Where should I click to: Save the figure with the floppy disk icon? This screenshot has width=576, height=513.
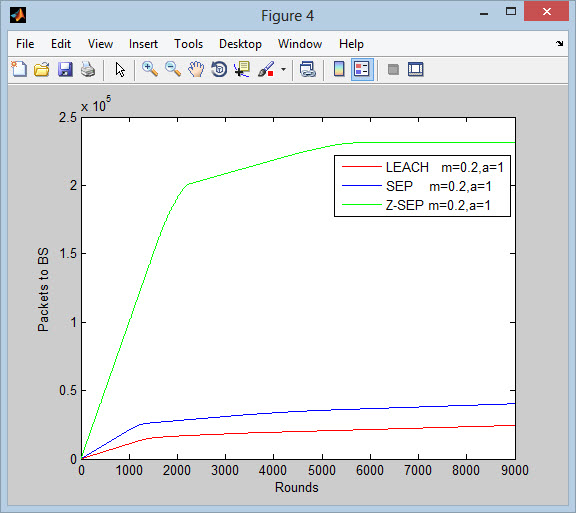point(65,69)
